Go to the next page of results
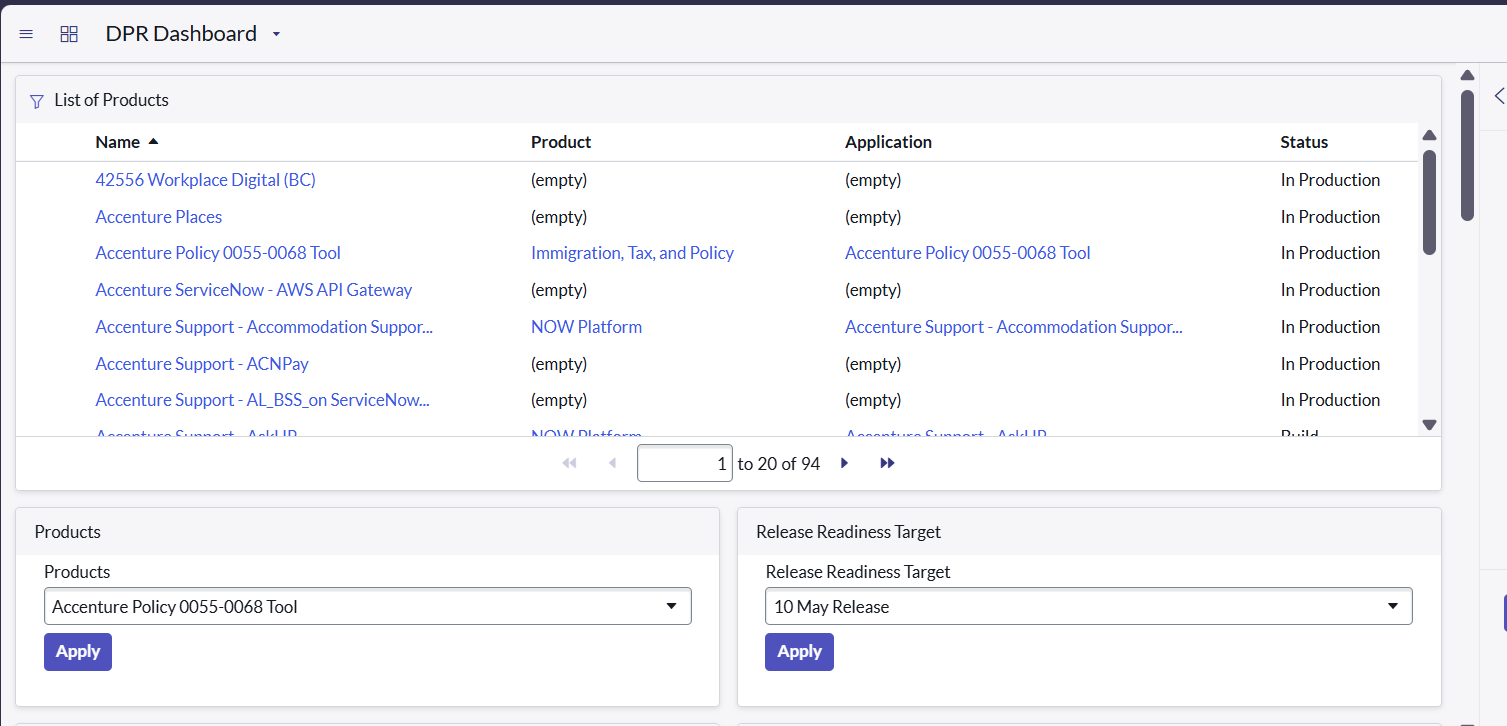The image size is (1507, 726). (x=845, y=463)
